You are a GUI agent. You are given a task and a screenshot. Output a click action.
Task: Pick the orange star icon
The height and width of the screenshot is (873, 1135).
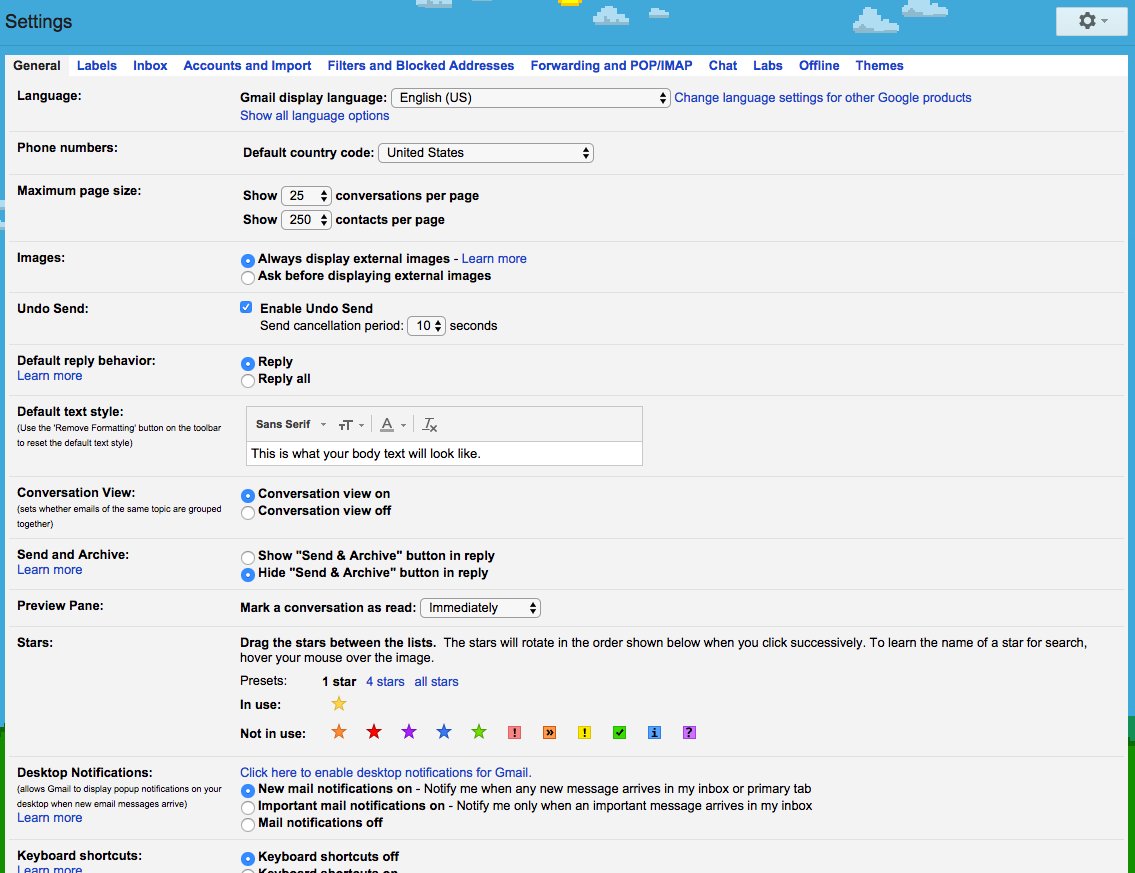(x=339, y=732)
